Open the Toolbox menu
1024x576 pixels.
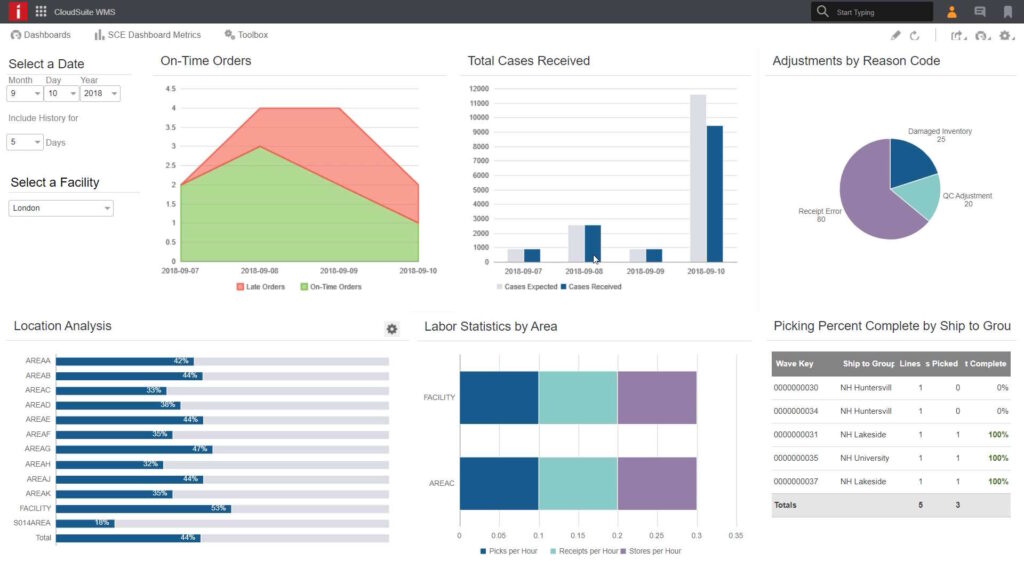point(246,34)
